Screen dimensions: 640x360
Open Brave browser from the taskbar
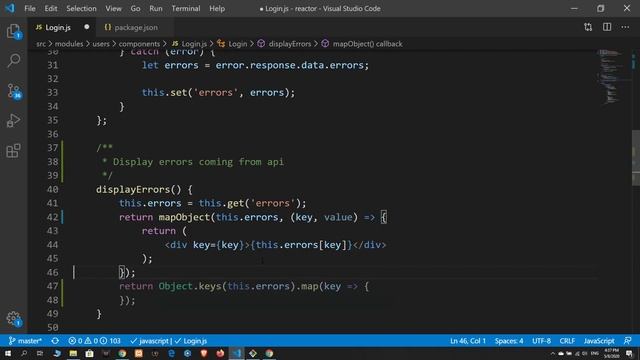tap(204, 353)
